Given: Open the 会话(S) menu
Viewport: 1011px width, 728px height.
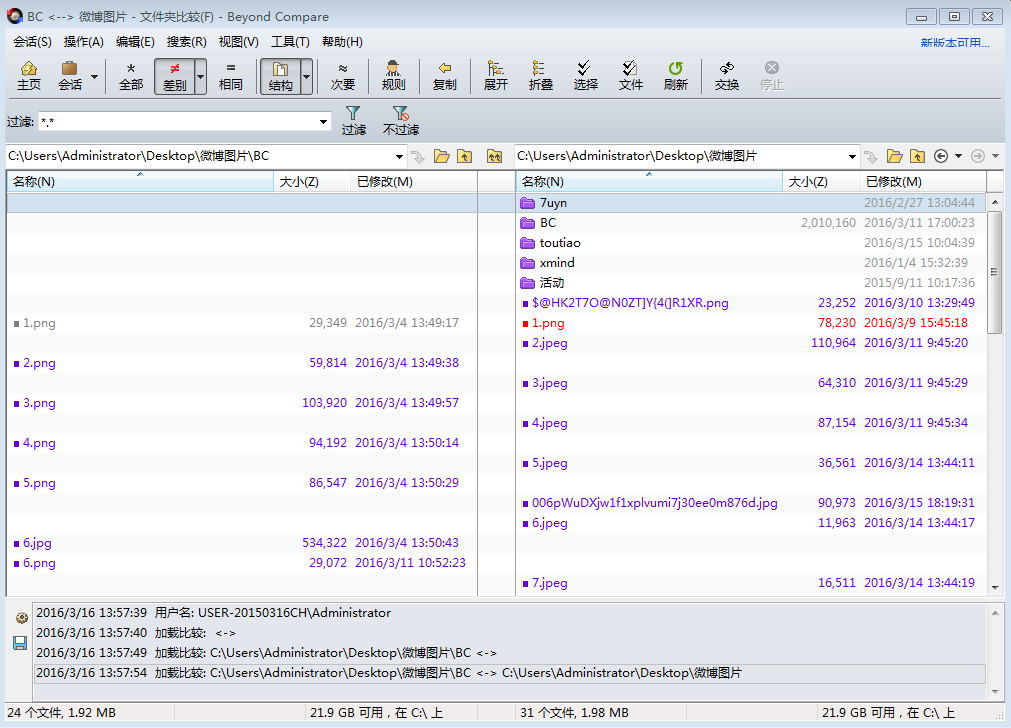Looking at the screenshot, I should (x=31, y=41).
